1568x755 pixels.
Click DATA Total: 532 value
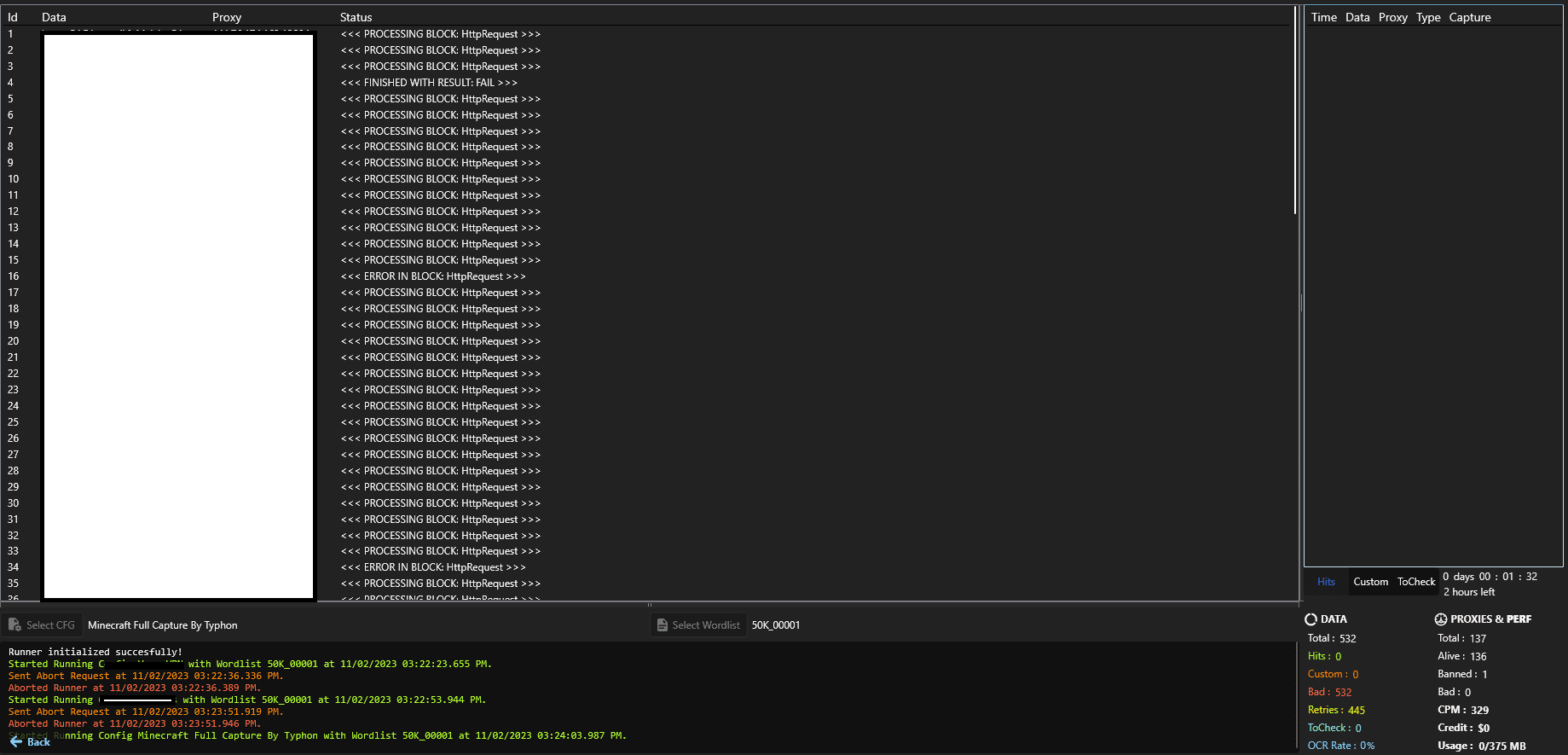1332,638
